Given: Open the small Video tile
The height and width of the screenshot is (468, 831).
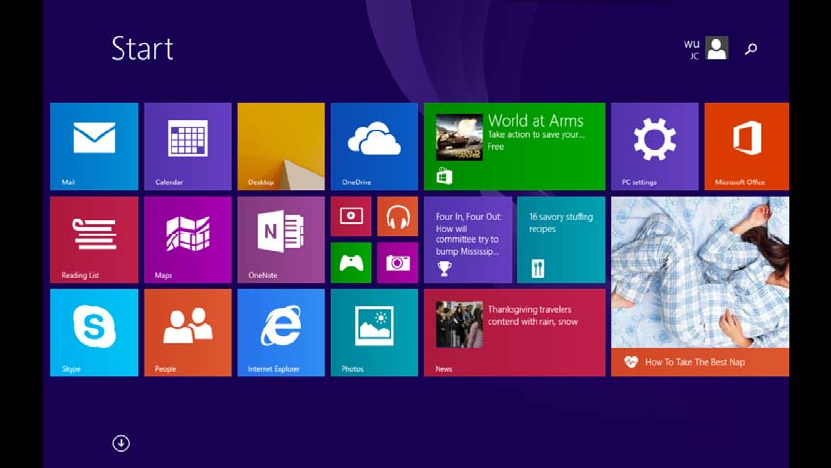Looking at the screenshot, I should (351, 216).
